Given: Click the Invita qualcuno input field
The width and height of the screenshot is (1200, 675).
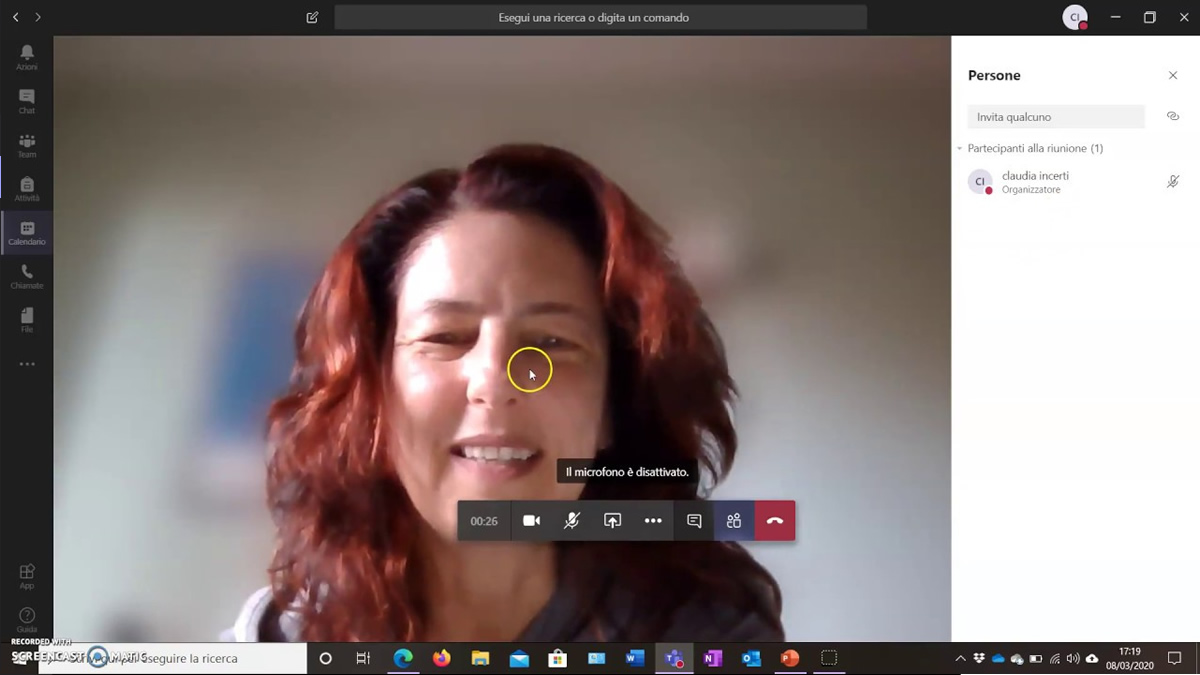Looking at the screenshot, I should [x=1055, y=117].
